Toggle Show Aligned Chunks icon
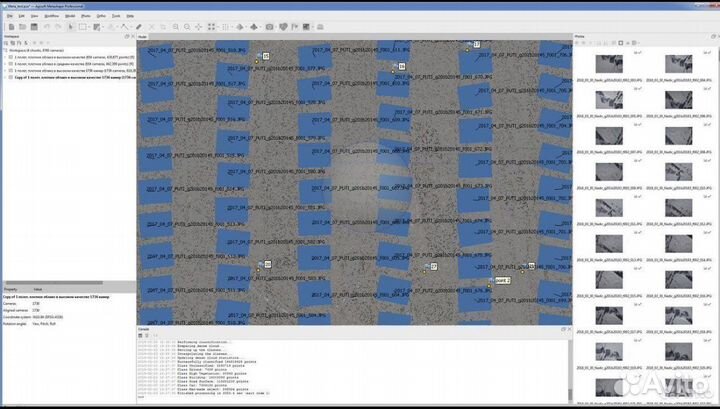Viewport: 720px width, 409px height. (321, 27)
